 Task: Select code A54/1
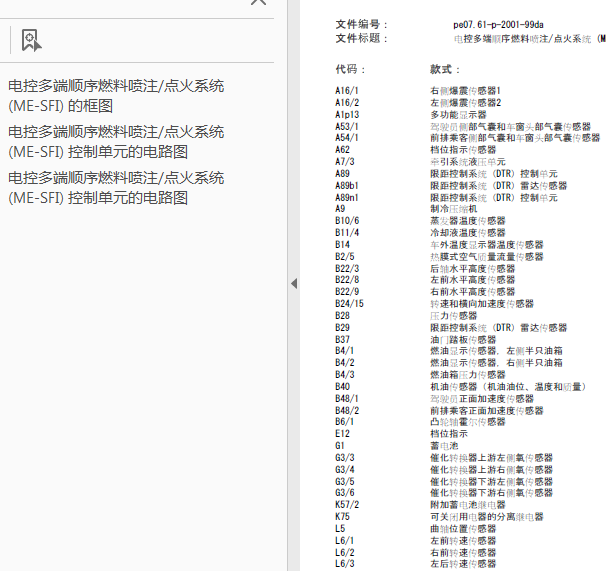pyautogui.click(x=347, y=138)
